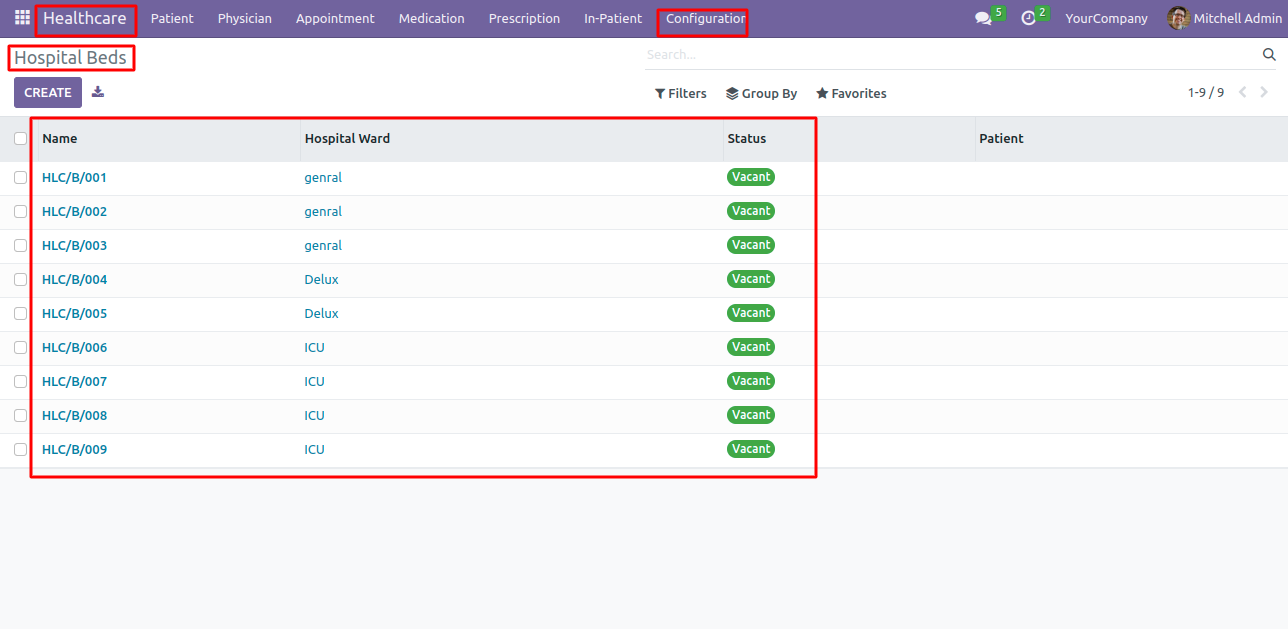Check the box for HLC/B/007

20,382
